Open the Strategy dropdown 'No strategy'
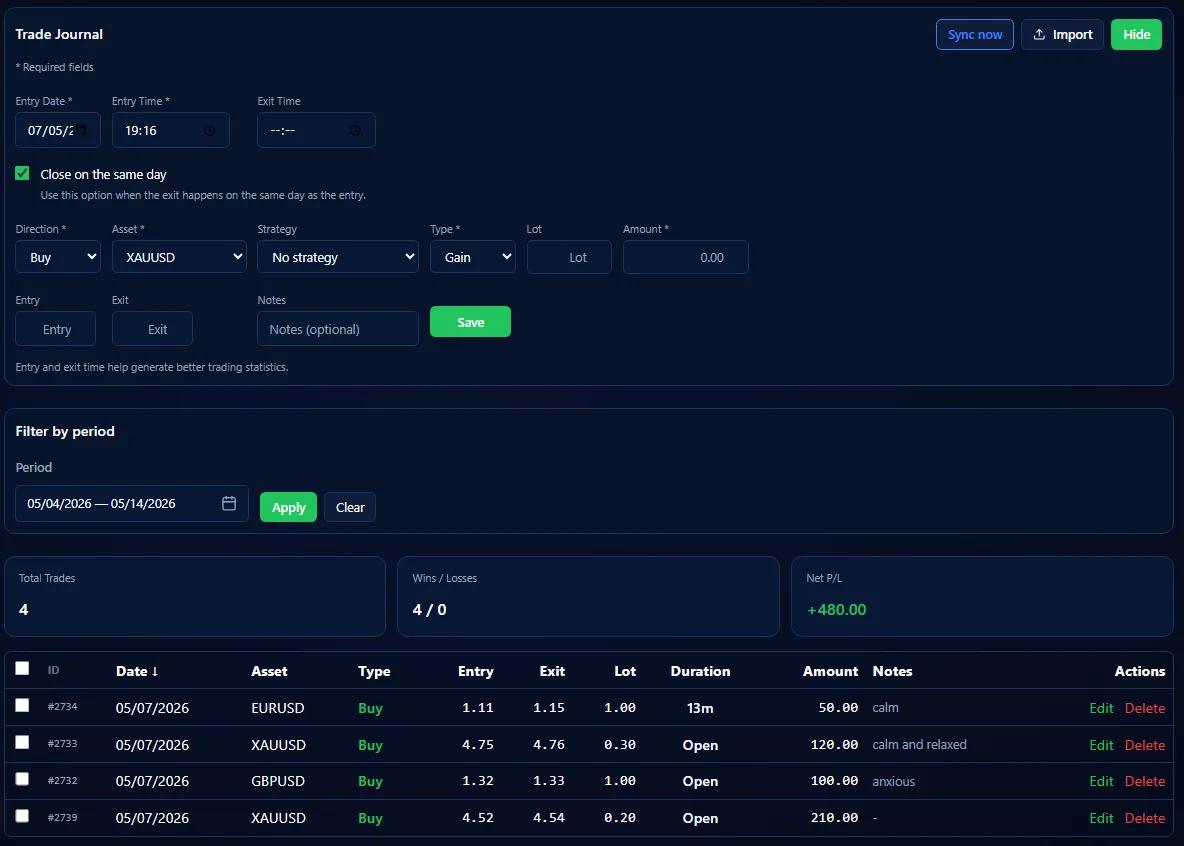Screen dimensions: 1184x846 338,257
